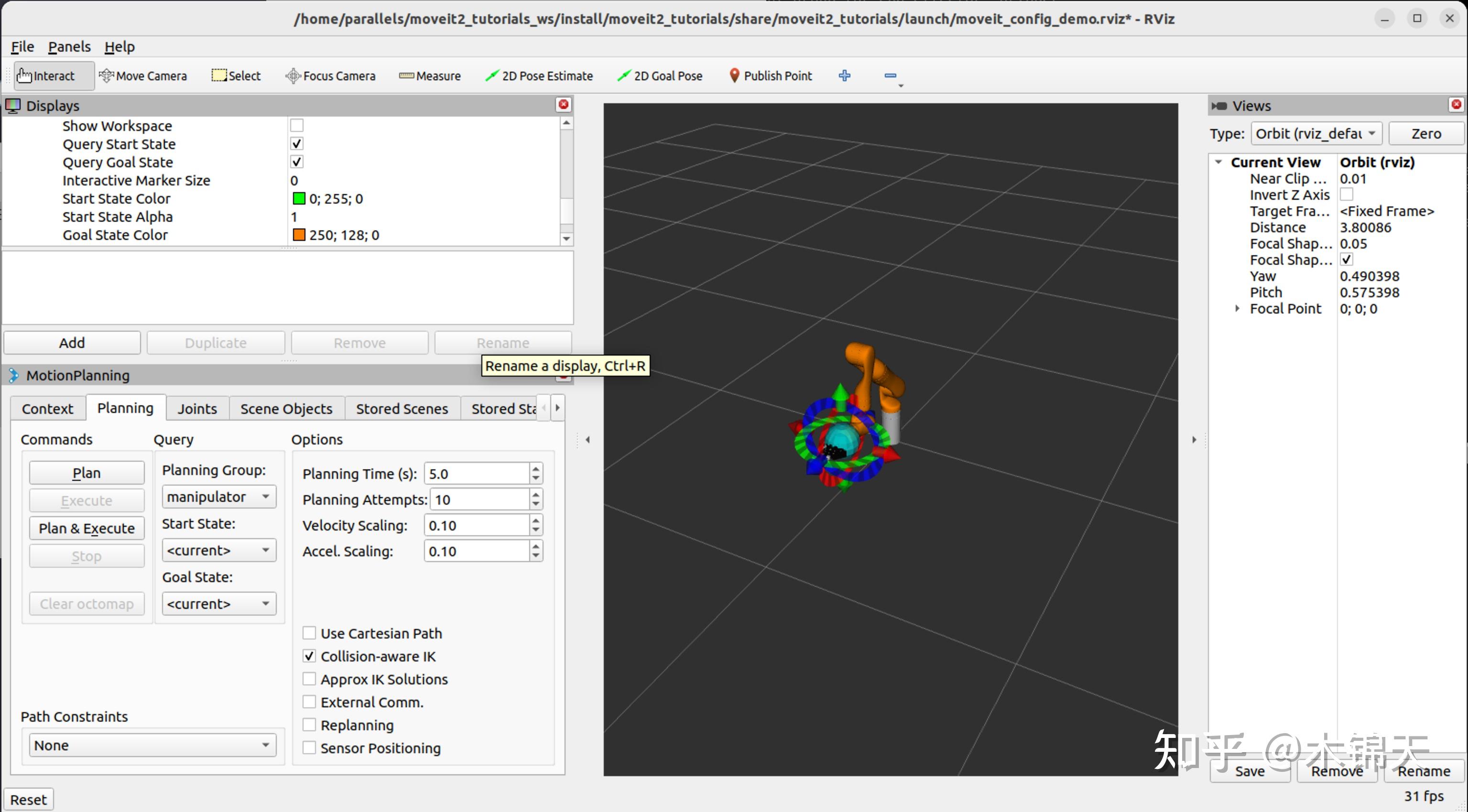Open the Panels menu
The image size is (1468, 812).
68,46
